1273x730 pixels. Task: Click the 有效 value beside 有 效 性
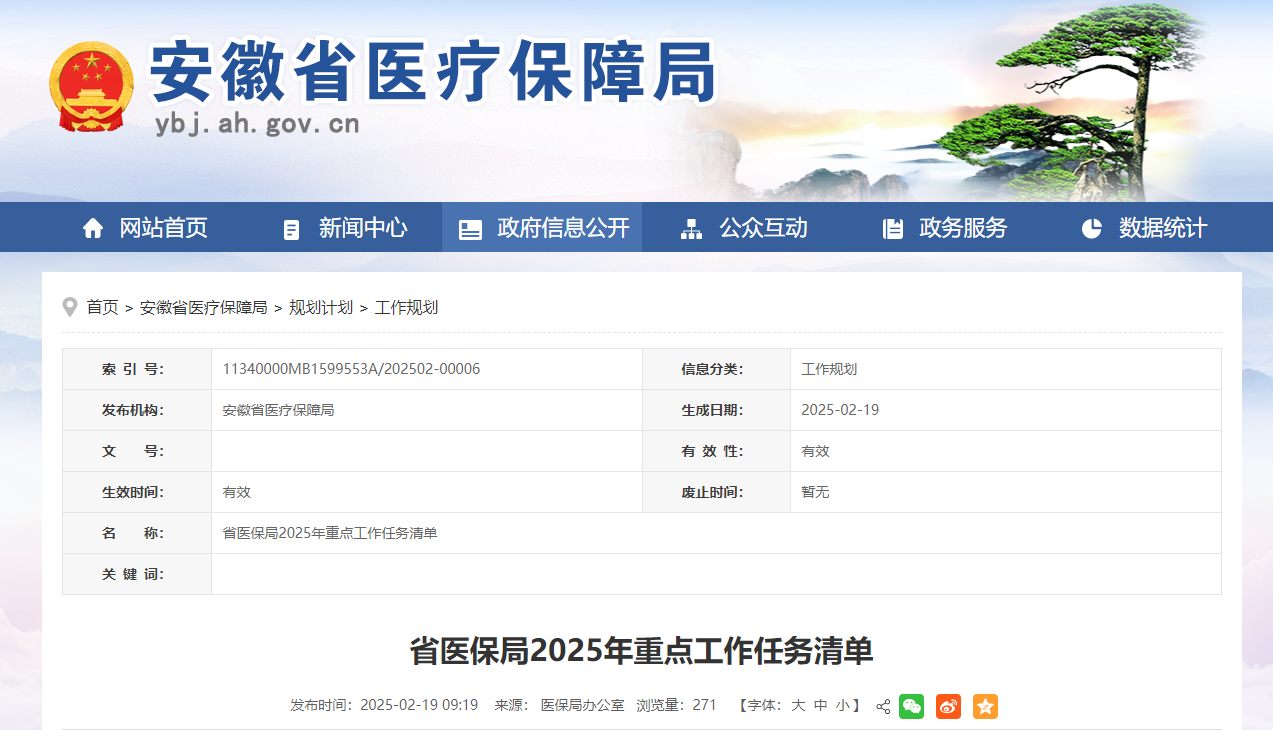815,451
